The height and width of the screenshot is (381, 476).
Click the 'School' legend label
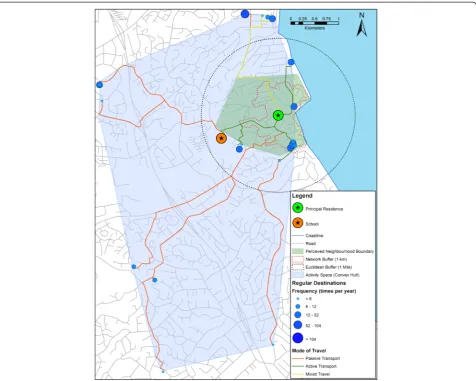click(312, 224)
